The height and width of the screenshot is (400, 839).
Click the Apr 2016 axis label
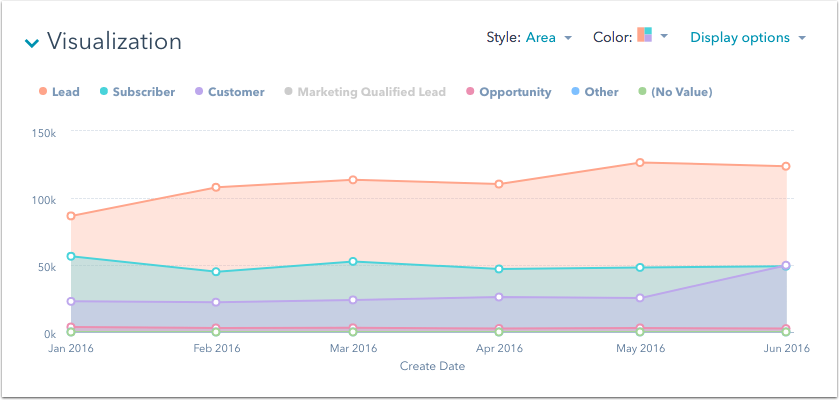coord(500,349)
